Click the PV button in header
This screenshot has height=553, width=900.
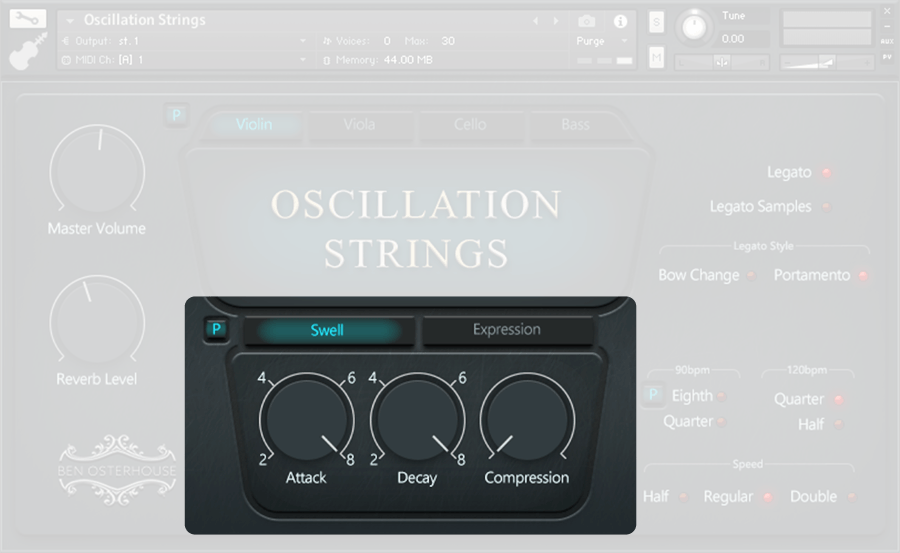click(887, 57)
